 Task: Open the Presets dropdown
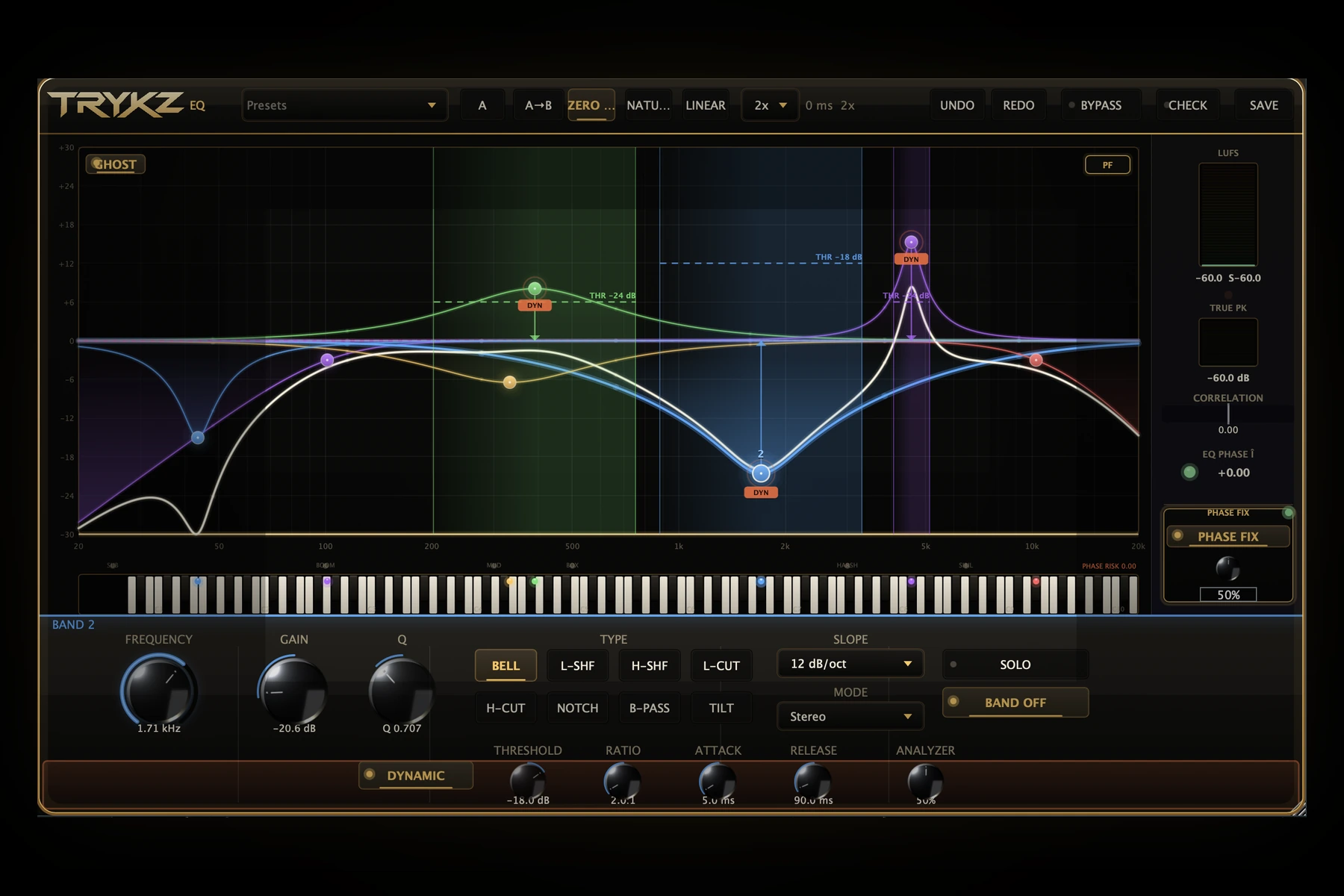(344, 105)
